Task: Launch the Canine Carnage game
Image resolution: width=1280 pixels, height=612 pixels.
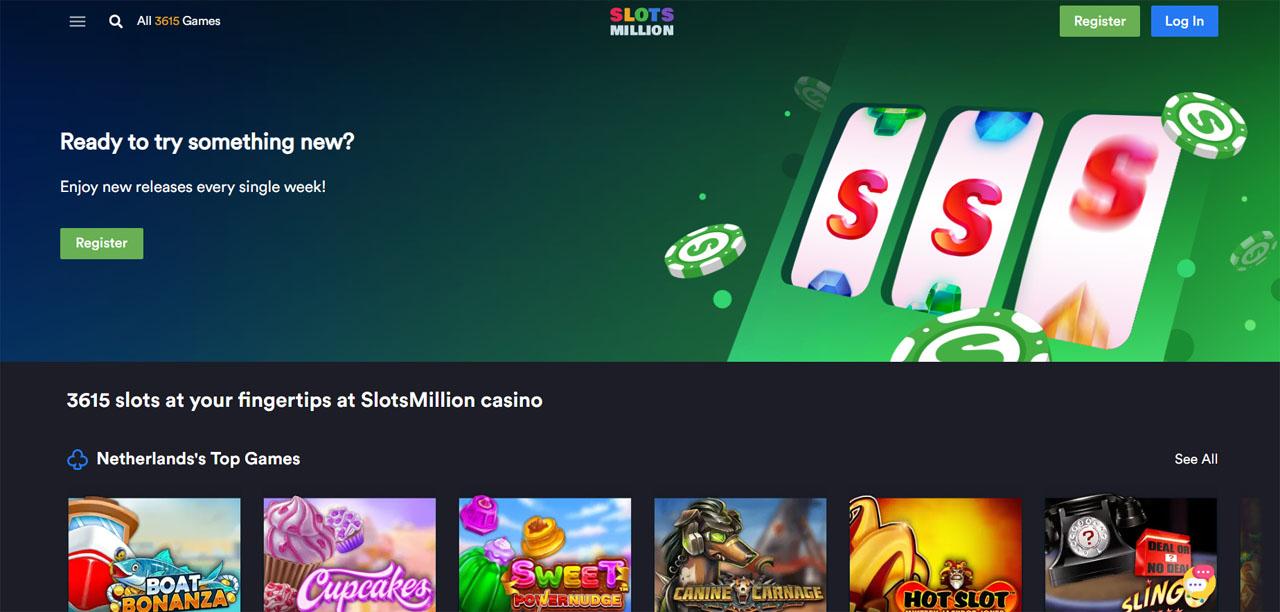Action: pos(740,555)
